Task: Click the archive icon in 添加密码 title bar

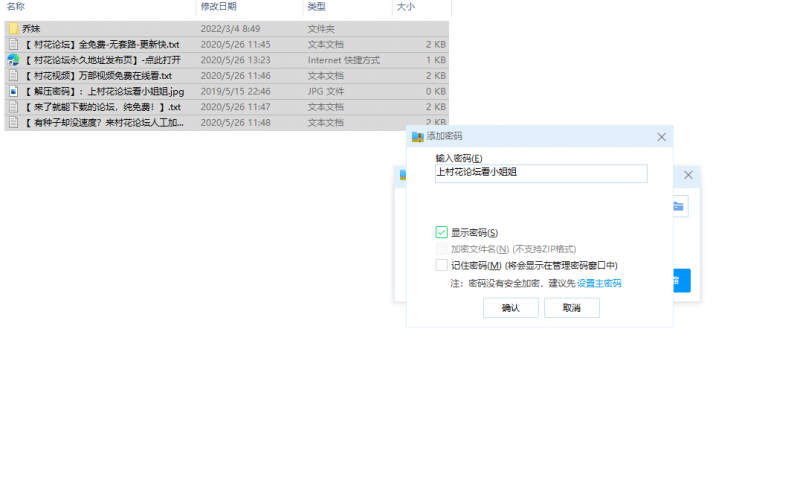Action: (x=418, y=136)
